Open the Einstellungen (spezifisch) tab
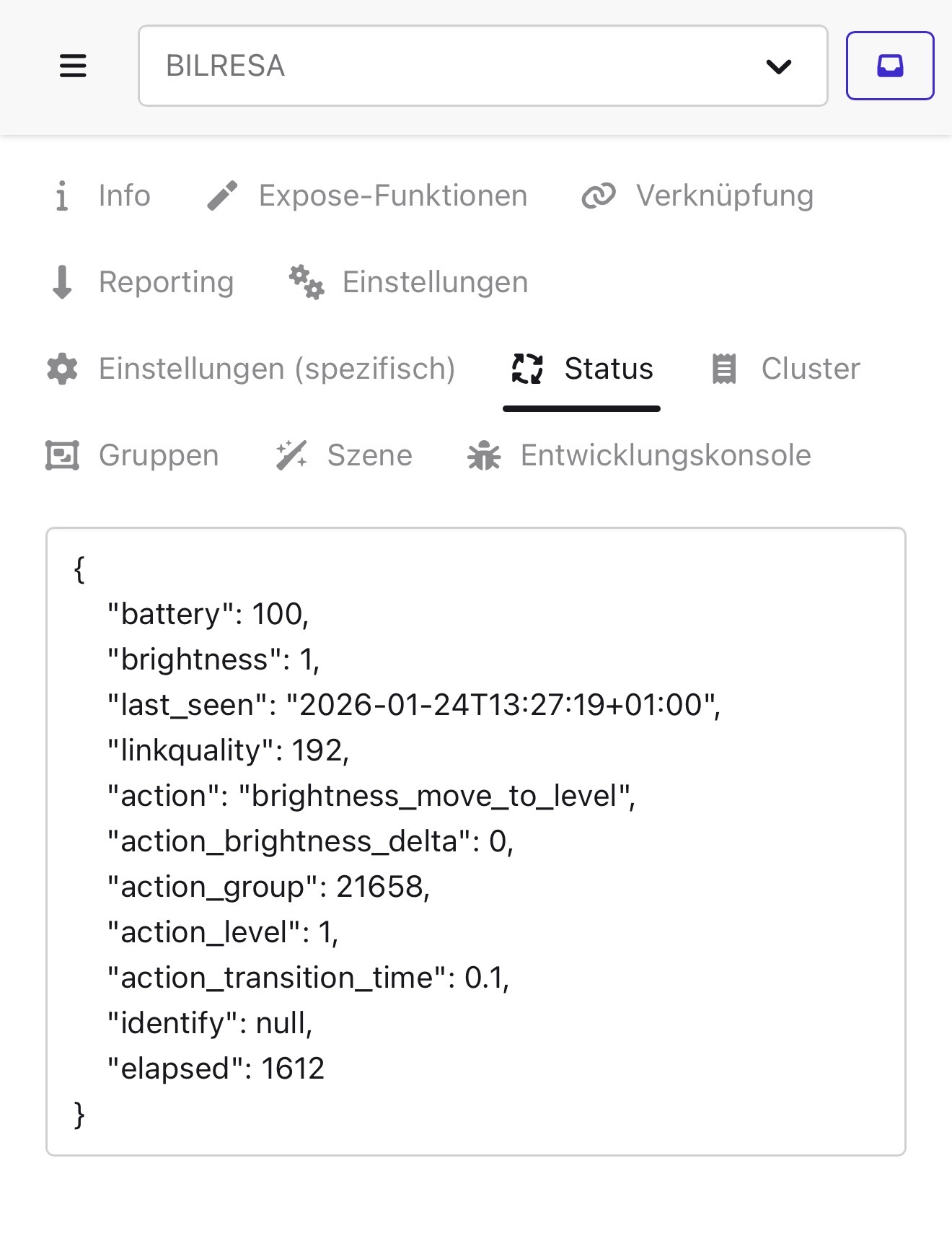The height and width of the screenshot is (1241, 952). click(x=277, y=369)
